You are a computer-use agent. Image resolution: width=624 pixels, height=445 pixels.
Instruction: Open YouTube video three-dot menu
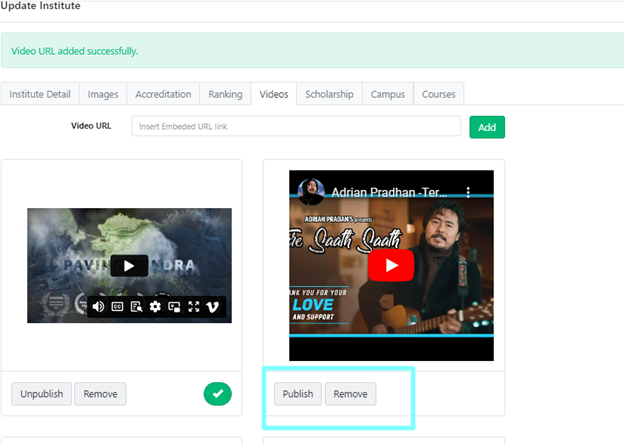click(x=468, y=192)
